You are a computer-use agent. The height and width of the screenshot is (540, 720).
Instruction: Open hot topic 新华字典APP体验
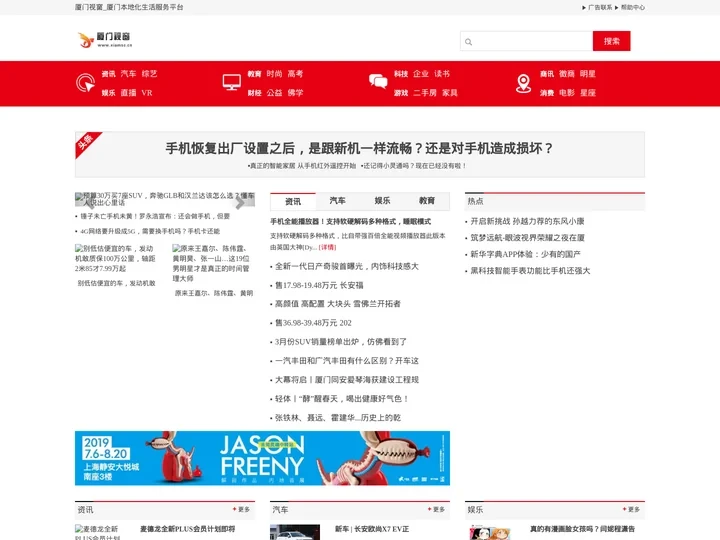[525, 254]
